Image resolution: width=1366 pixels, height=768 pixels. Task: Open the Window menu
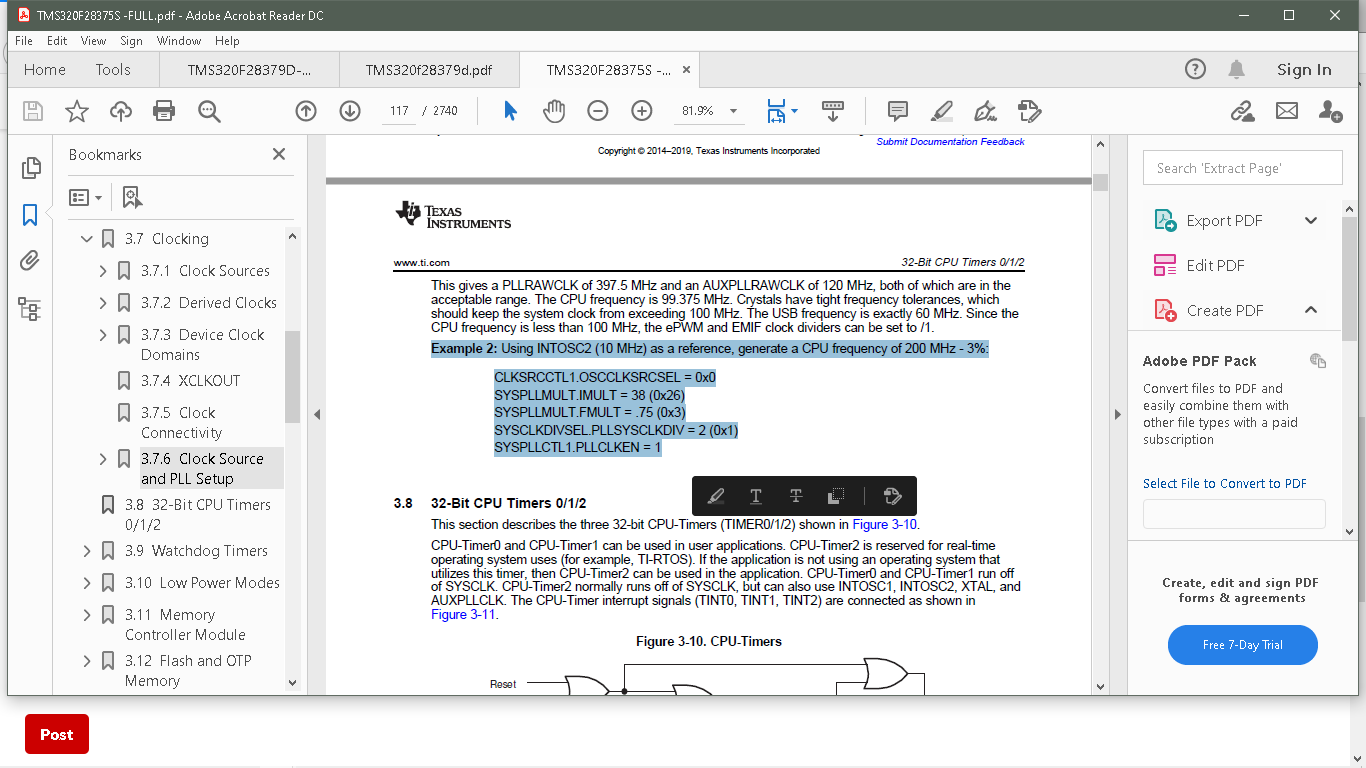(179, 41)
